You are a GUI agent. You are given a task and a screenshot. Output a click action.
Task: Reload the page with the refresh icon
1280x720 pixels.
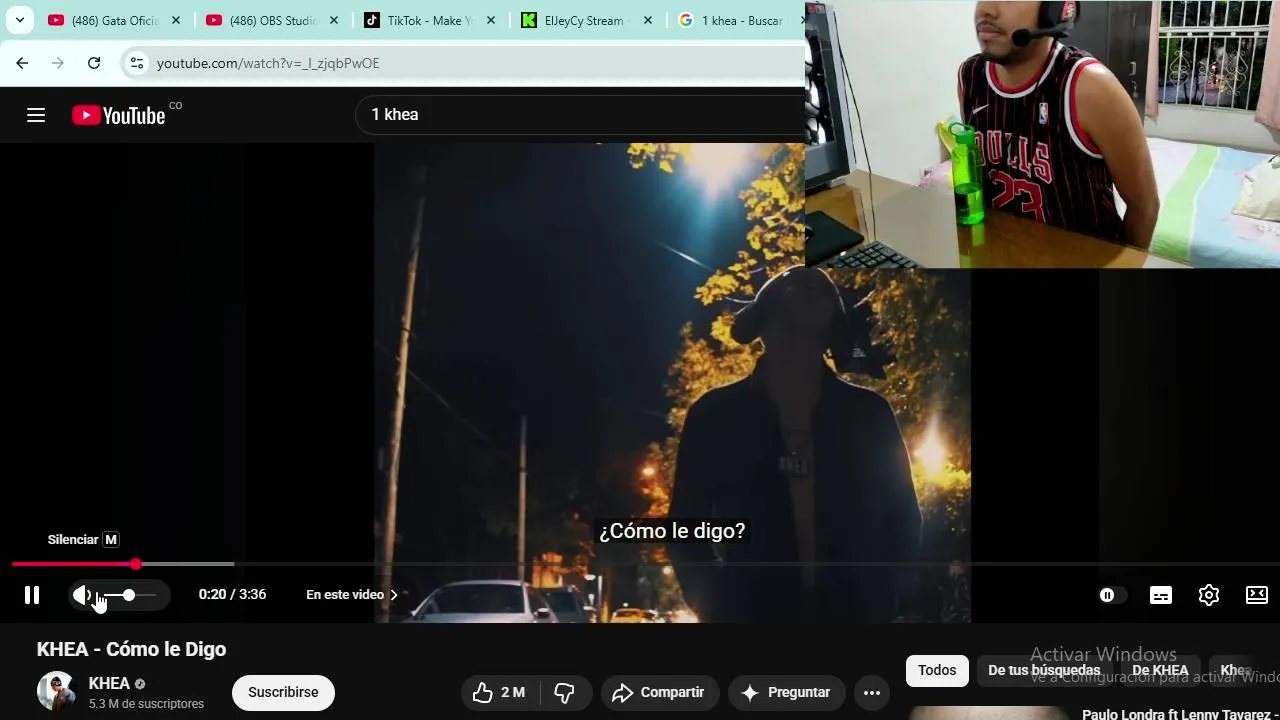click(94, 63)
